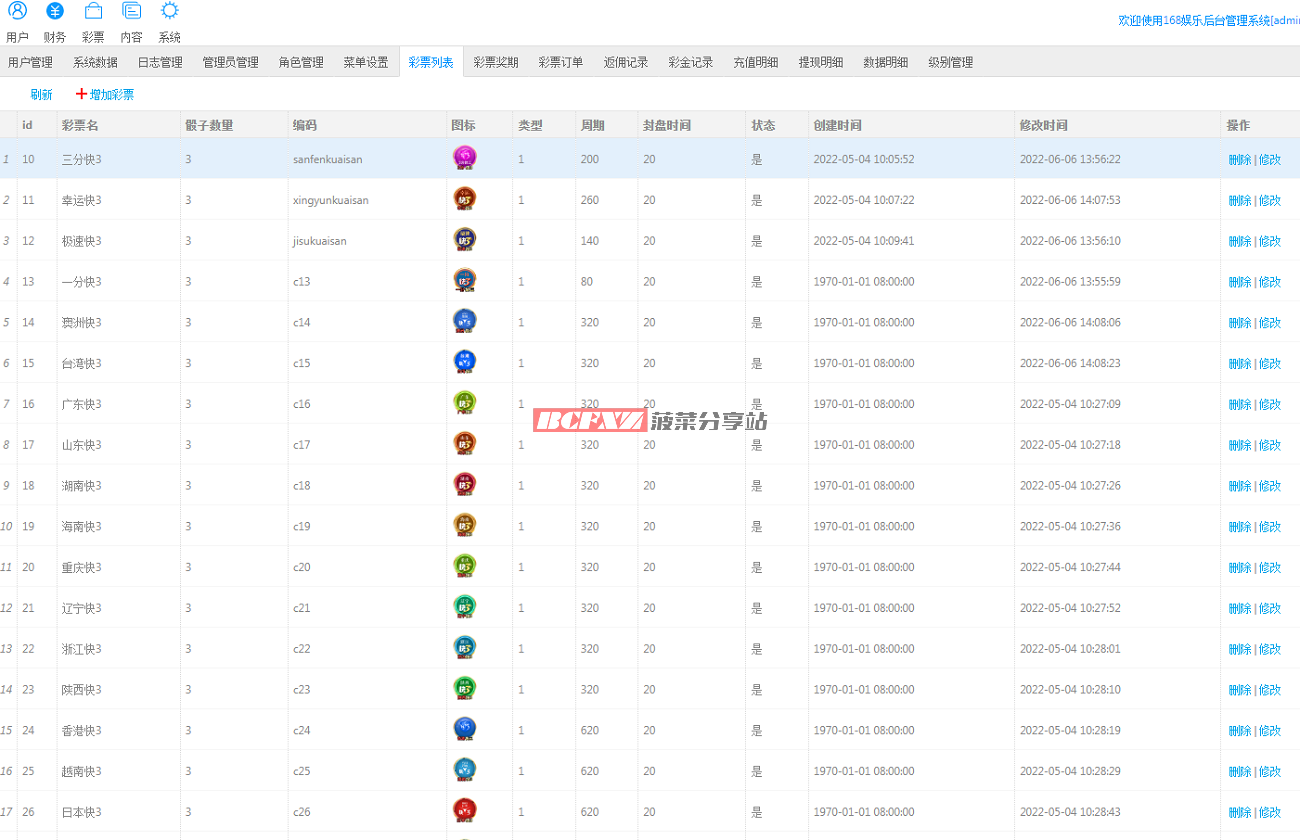The width and height of the screenshot is (1300, 840).
Task: Click the red plus 增加彩票 icon
Action: [82, 94]
